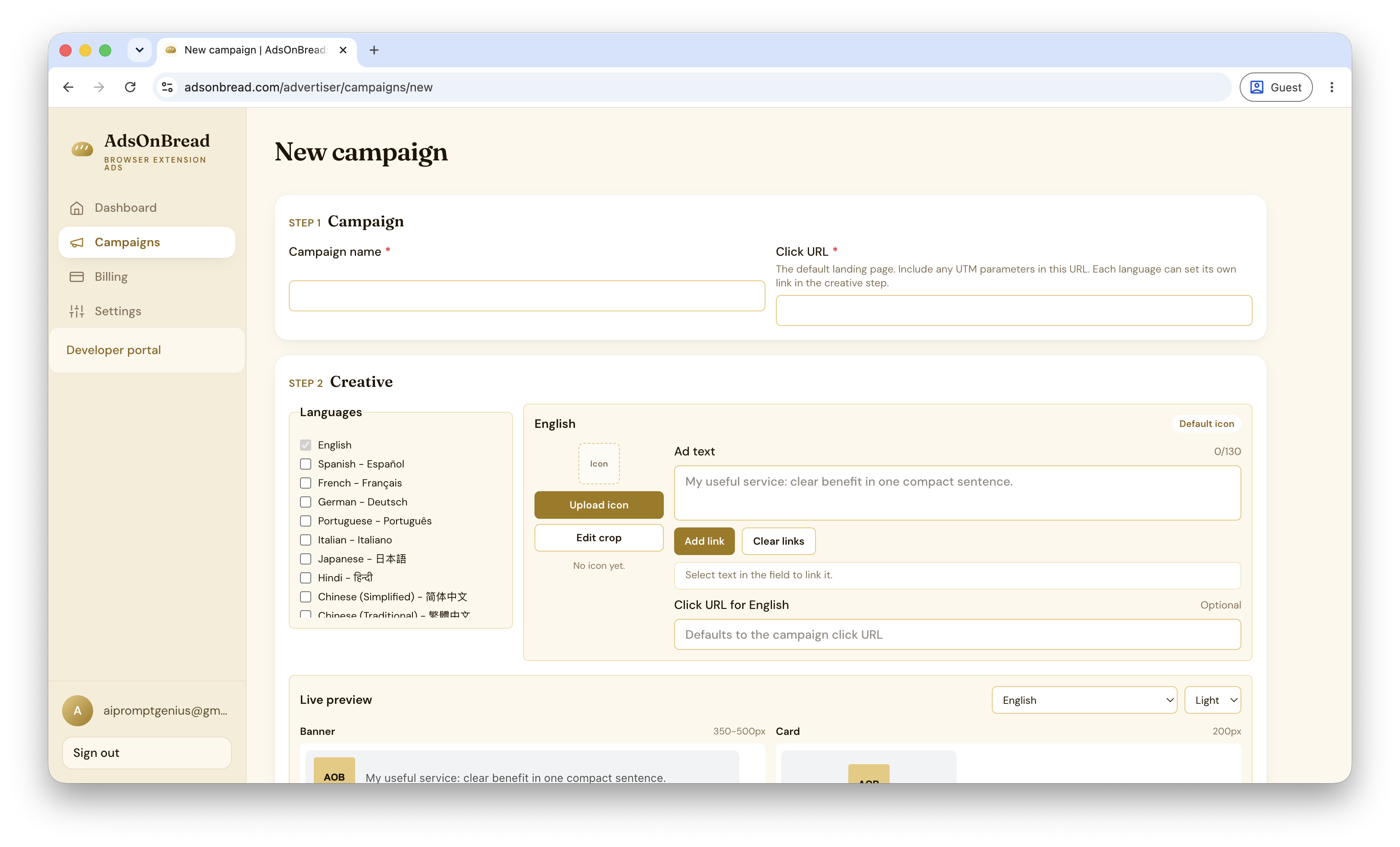This screenshot has width=1400, height=847.
Task: Click the Live preview heading
Action: point(336,700)
